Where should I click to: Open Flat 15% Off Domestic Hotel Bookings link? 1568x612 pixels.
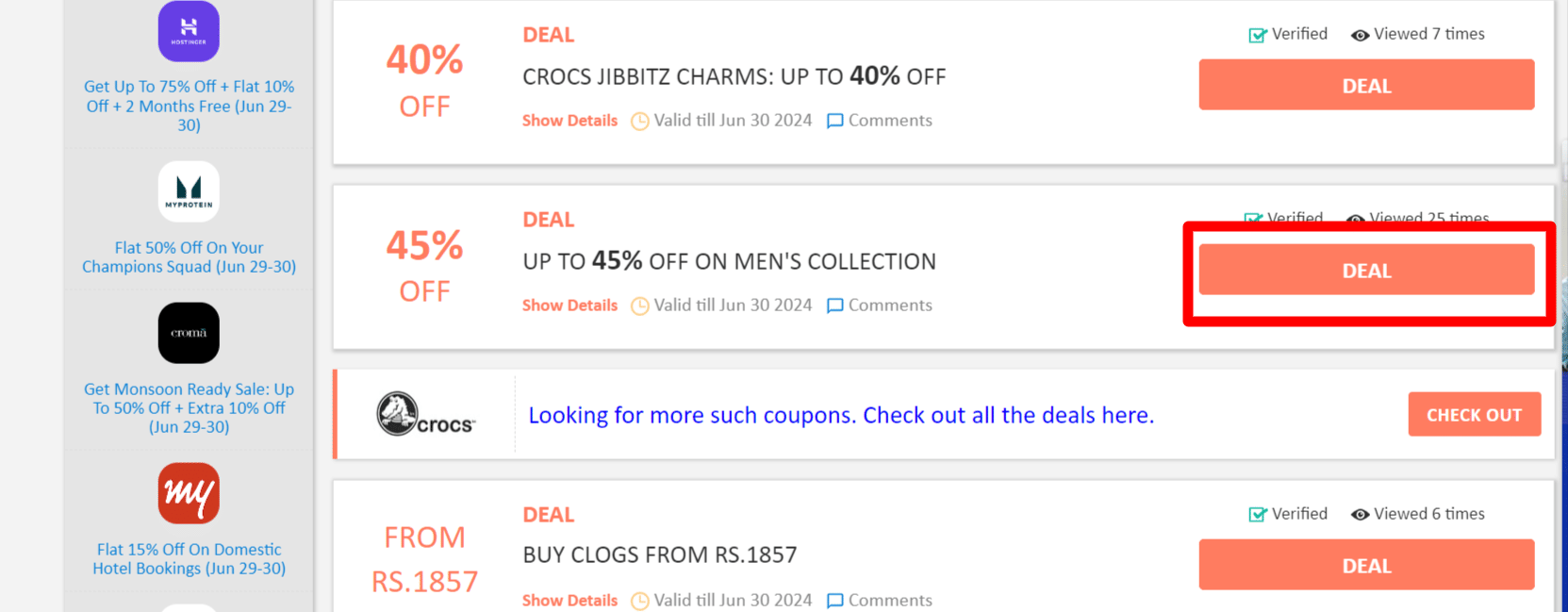point(189,559)
